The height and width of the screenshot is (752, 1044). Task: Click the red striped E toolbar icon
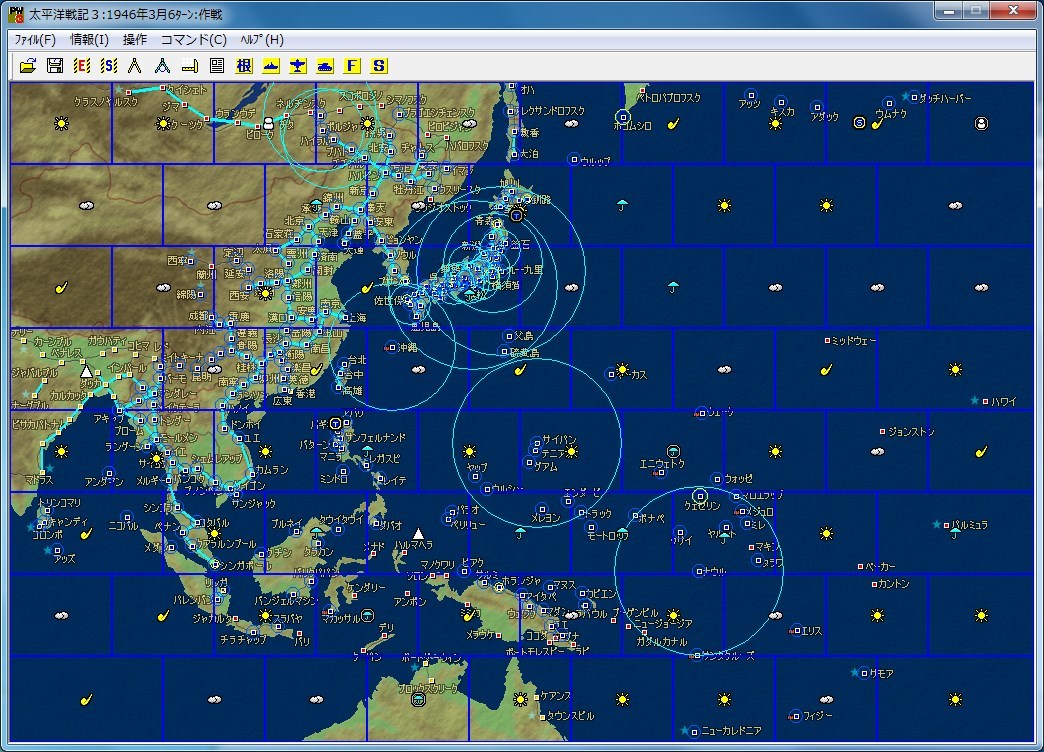click(82, 66)
